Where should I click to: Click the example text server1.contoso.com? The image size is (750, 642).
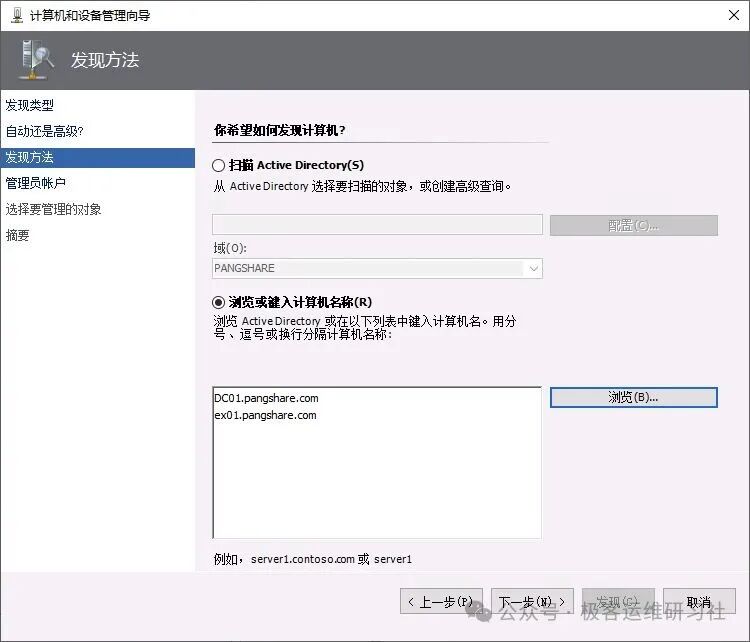tap(302, 559)
